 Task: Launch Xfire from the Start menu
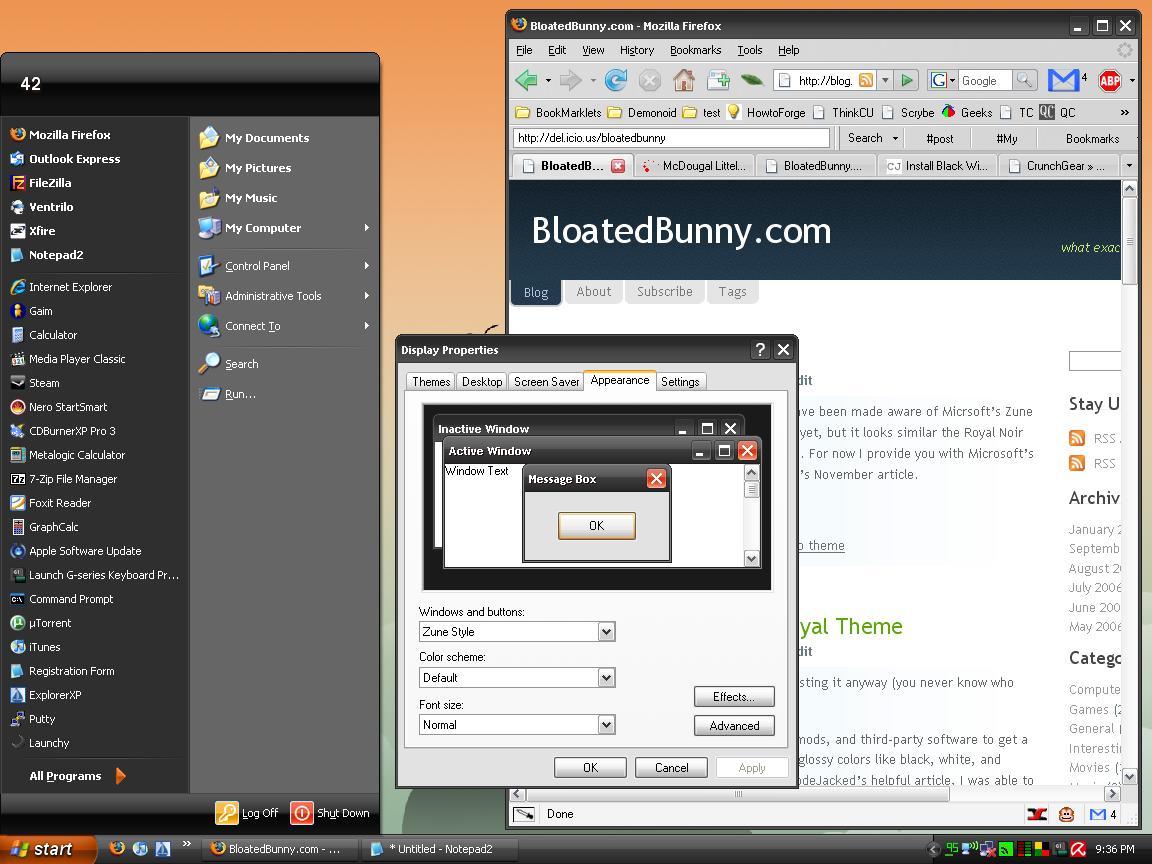click(x=33, y=231)
